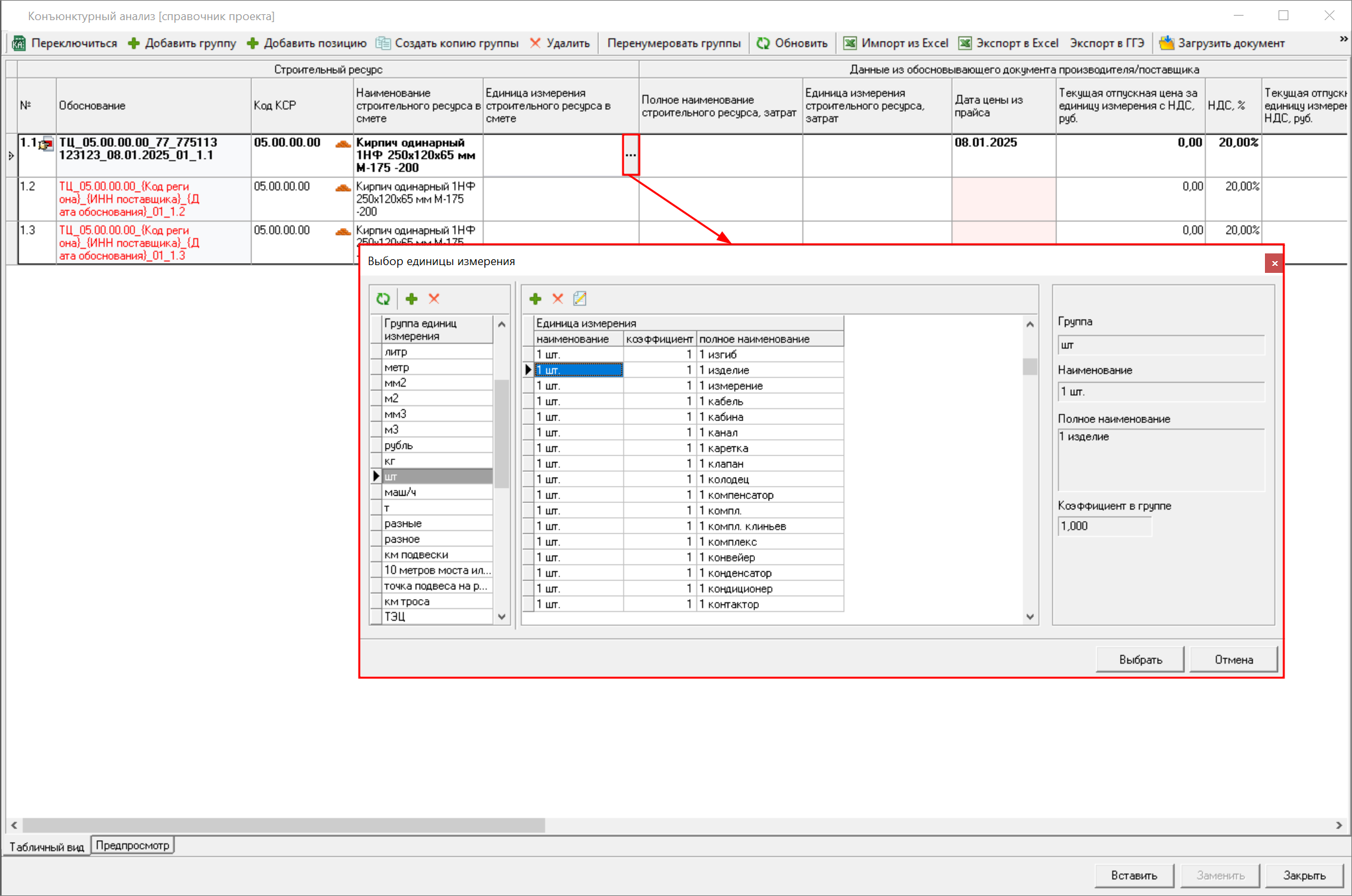Select the м3 unit group

[437, 429]
